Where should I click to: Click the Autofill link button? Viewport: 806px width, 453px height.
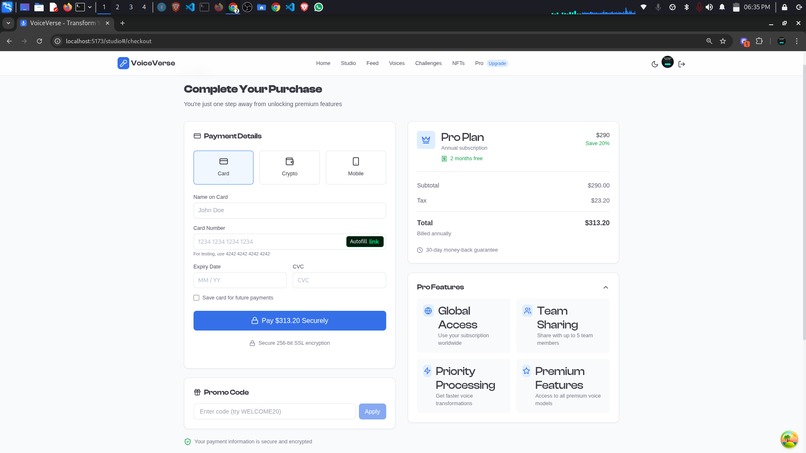pos(364,241)
